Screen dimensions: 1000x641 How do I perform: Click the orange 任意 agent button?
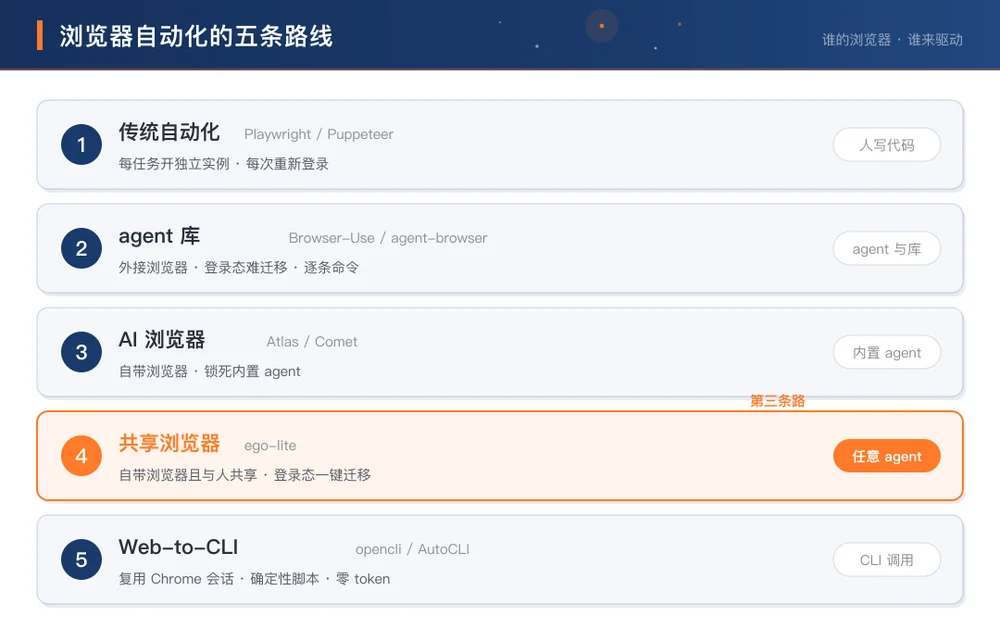tap(886, 456)
